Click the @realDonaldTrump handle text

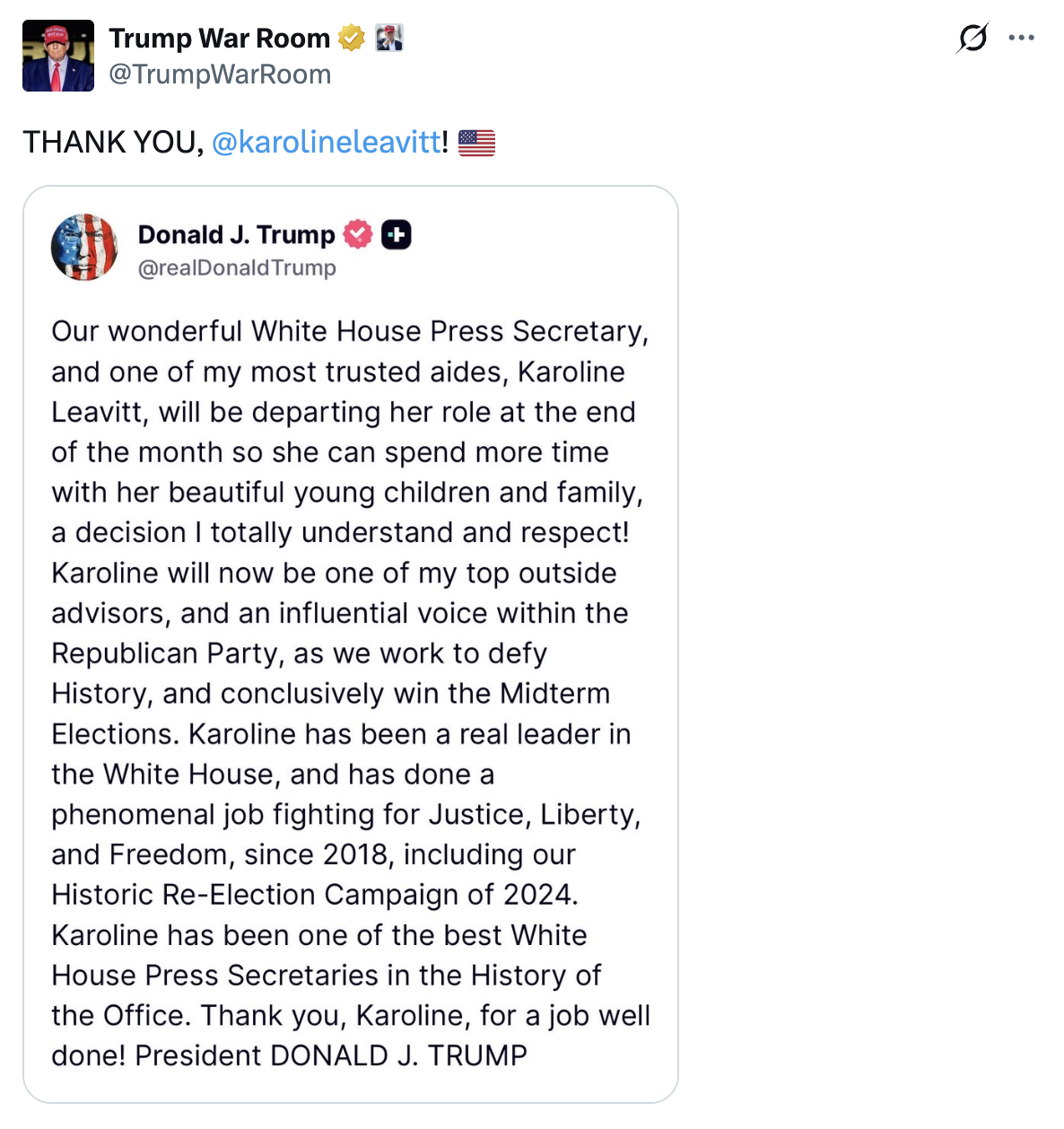pyautogui.click(x=237, y=267)
